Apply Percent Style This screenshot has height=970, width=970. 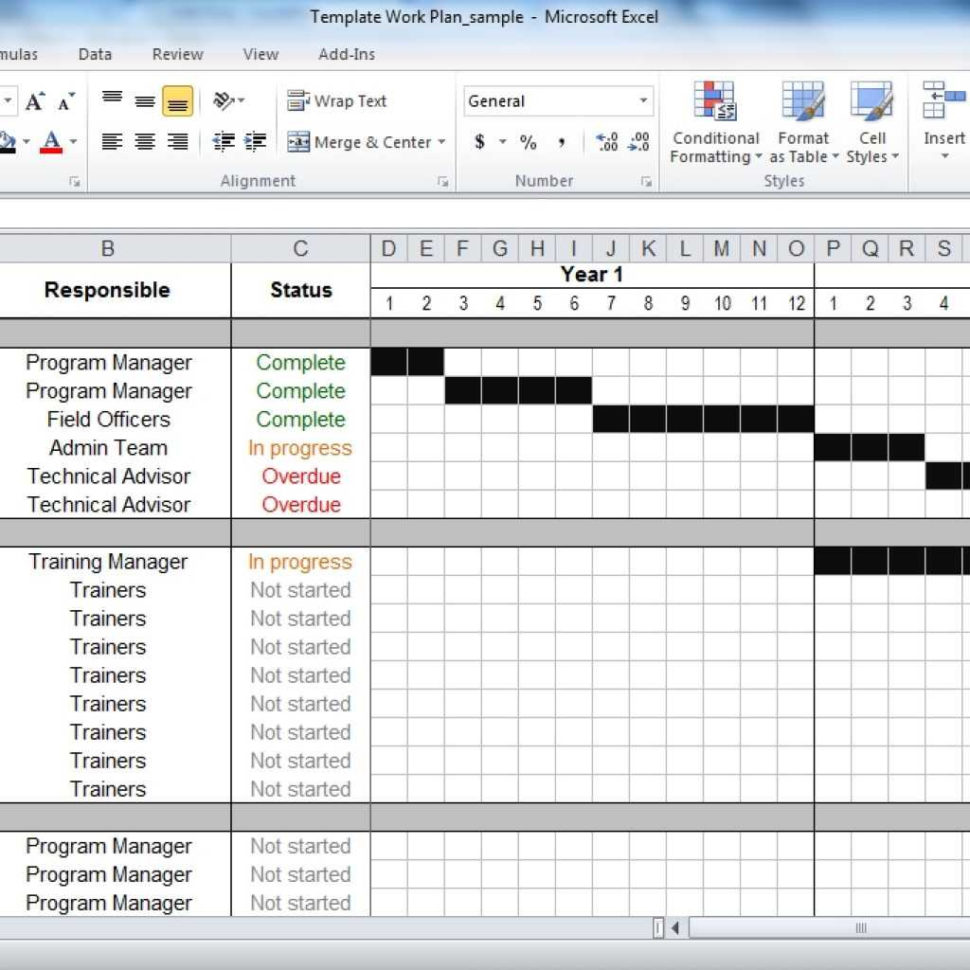point(528,142)
